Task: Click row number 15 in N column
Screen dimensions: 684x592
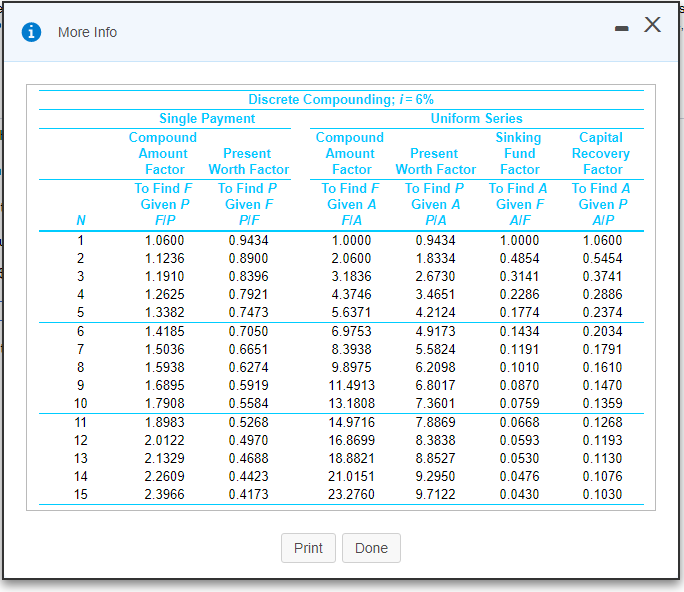Action: [x=81, y=494]
